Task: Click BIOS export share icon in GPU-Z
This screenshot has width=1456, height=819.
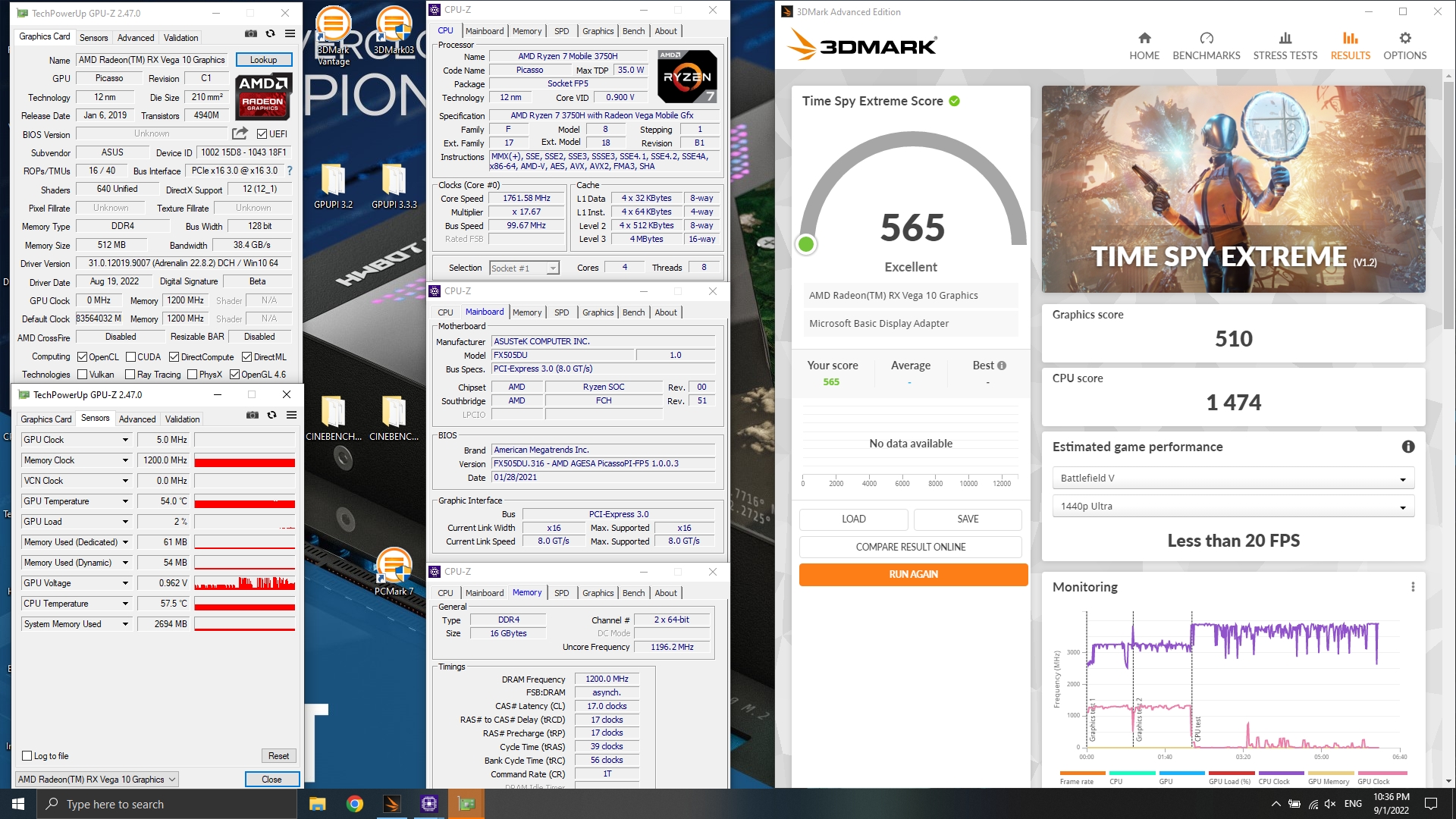Action: coord(240,133)
